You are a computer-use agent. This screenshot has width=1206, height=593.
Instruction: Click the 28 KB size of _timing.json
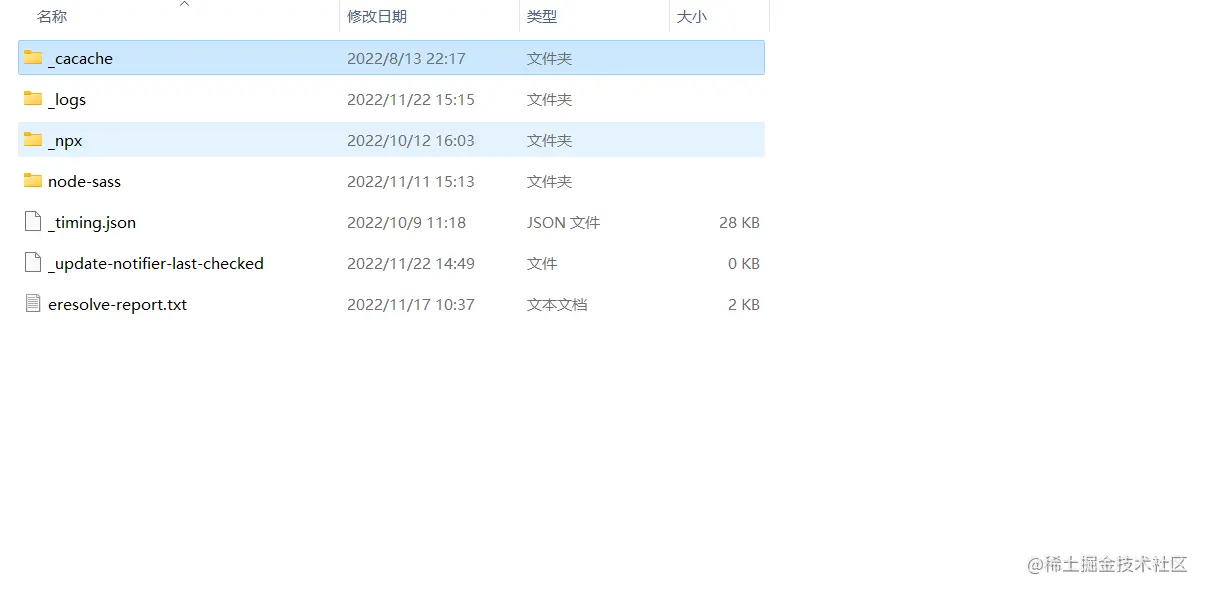click(x=739, y=223)
